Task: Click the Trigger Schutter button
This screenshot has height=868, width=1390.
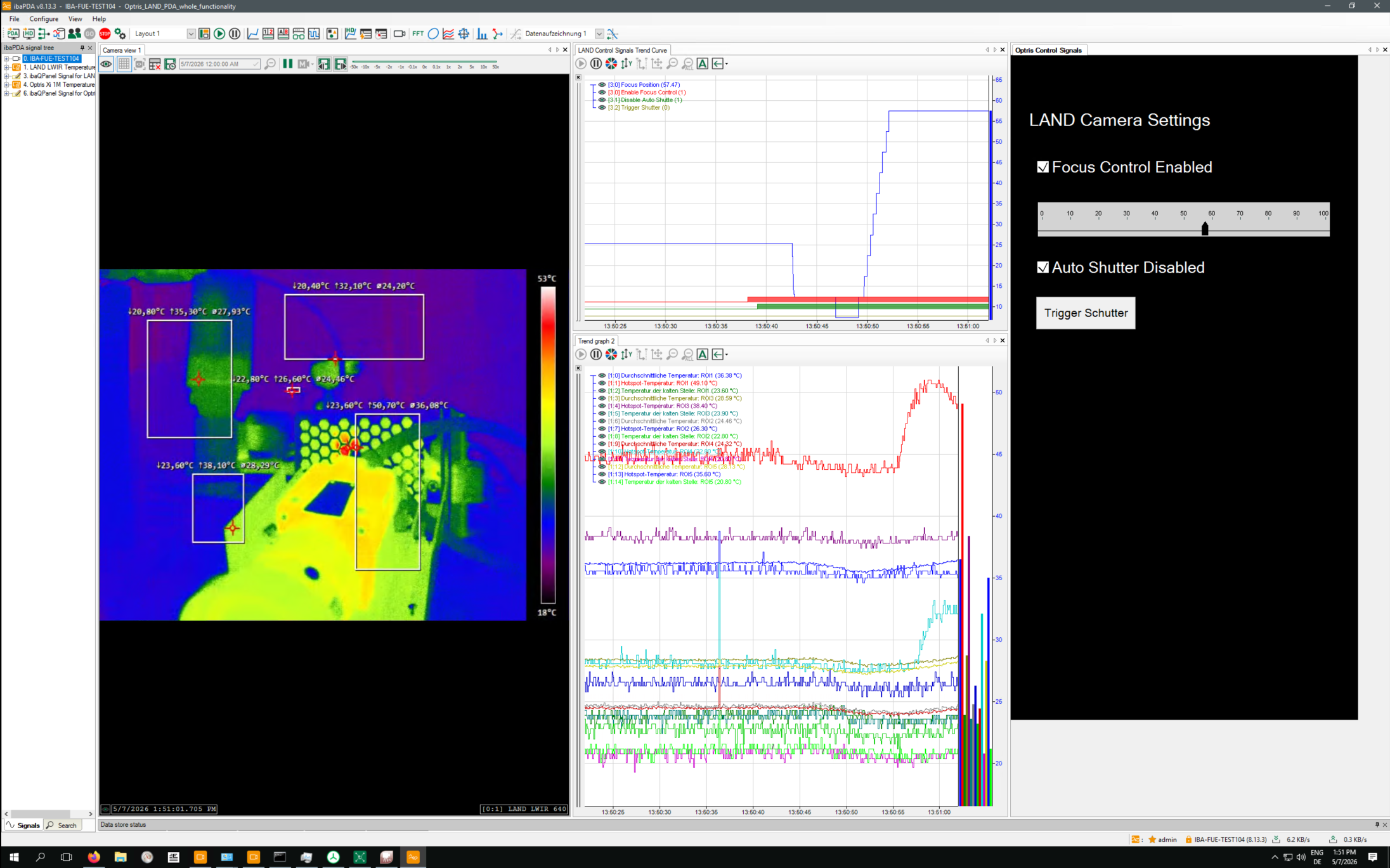Action: coord(1086,313)
